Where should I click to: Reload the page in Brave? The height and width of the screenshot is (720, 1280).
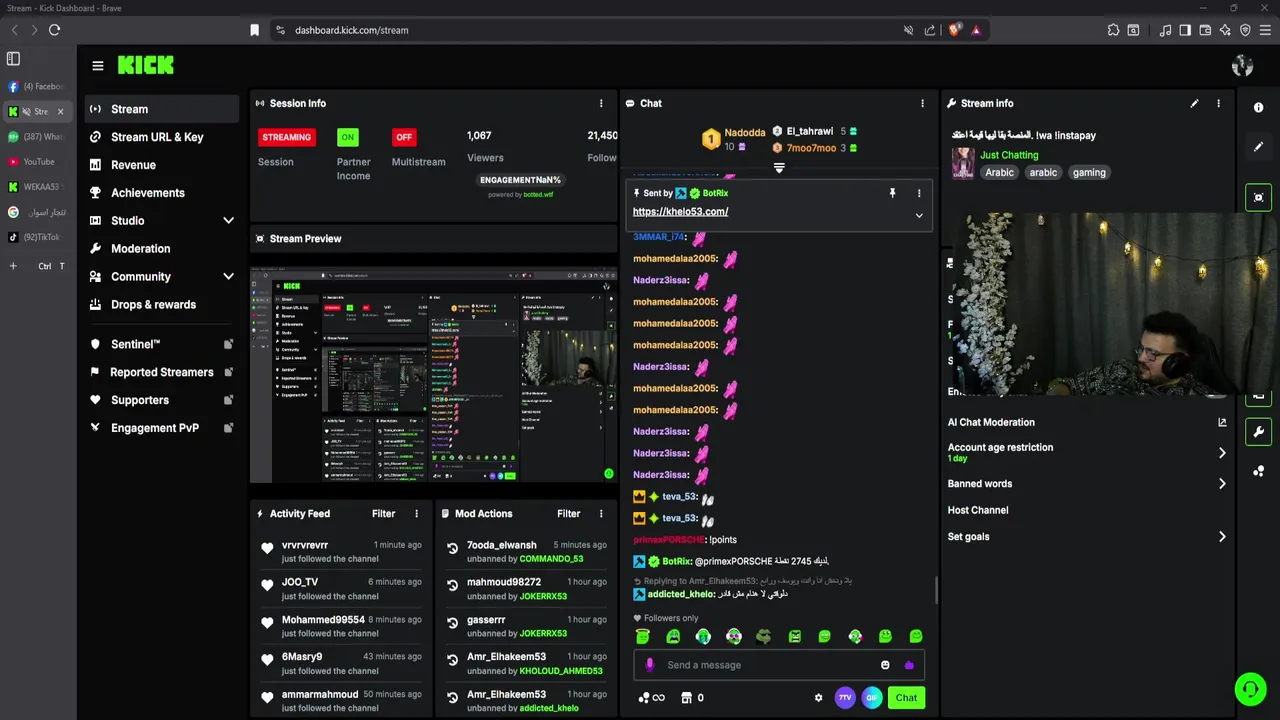click(54, 30)
